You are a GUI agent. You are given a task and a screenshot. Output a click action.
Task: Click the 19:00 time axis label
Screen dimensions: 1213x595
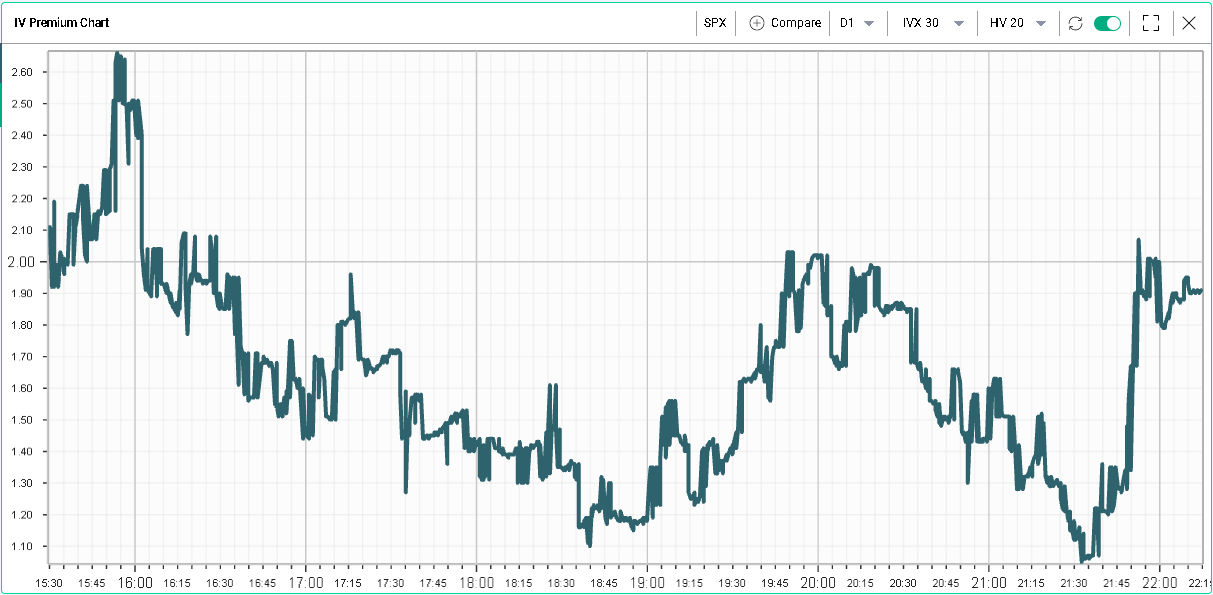click(x=647, y=582)
